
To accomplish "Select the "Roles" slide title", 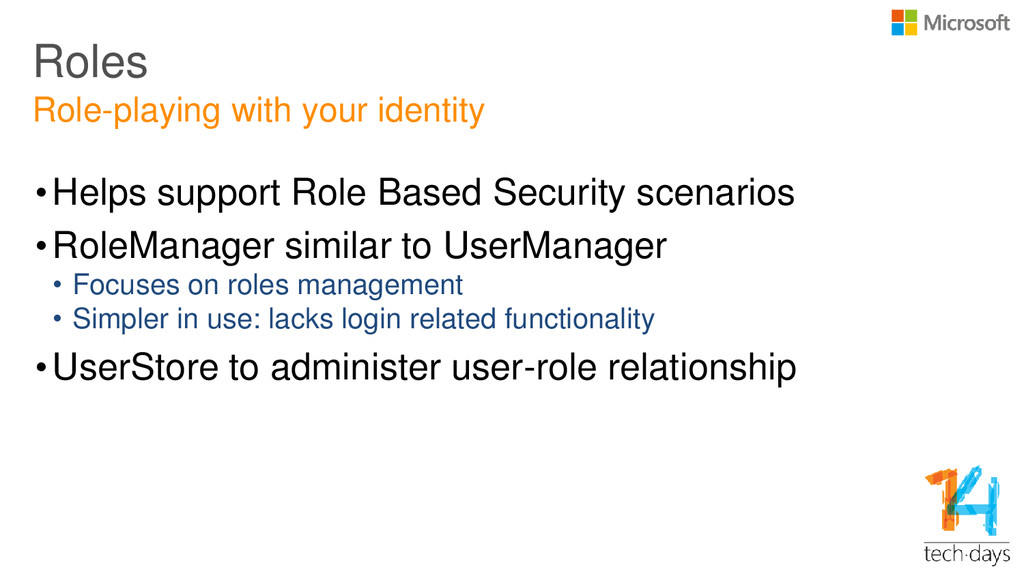I will tap(91, 62).
